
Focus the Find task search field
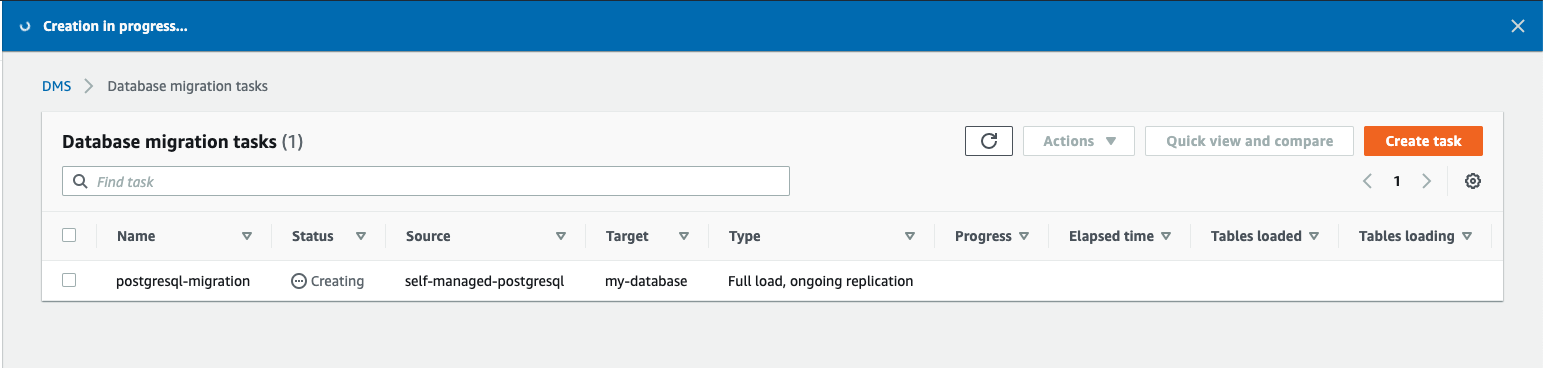pos(426,182)
